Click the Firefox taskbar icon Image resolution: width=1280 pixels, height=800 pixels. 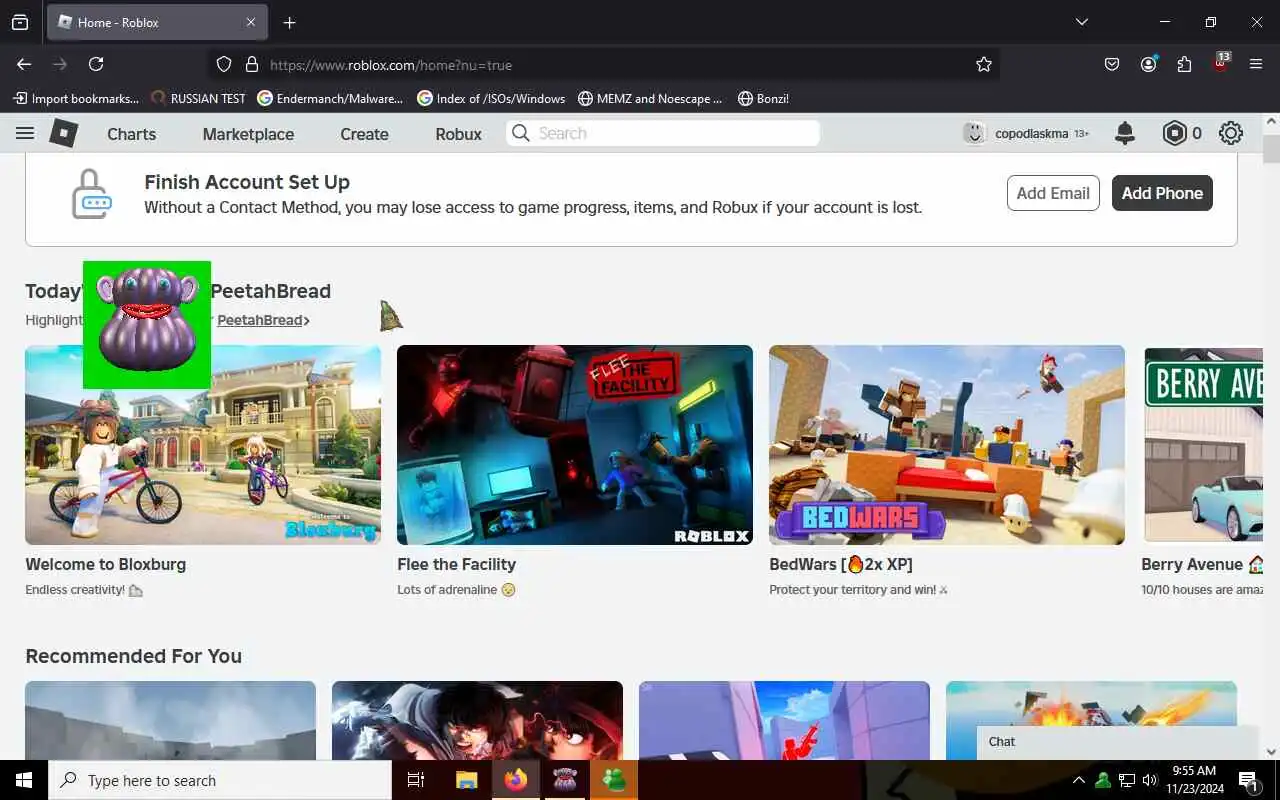pyautogui.click(x=515, y=780)
